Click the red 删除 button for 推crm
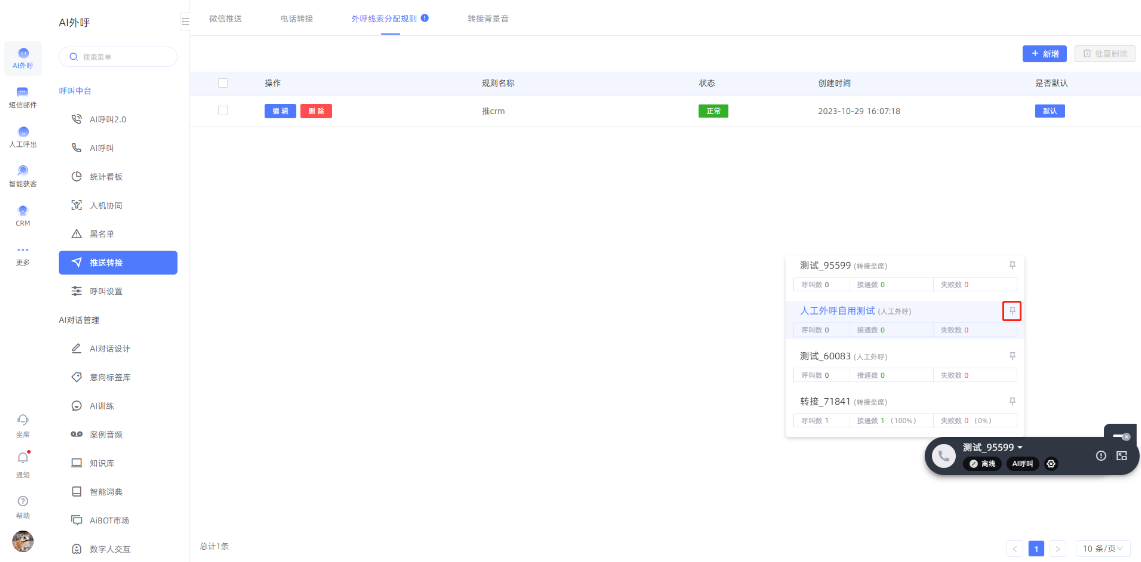Viewport: 1141px width, 562px height. [316, 111]
